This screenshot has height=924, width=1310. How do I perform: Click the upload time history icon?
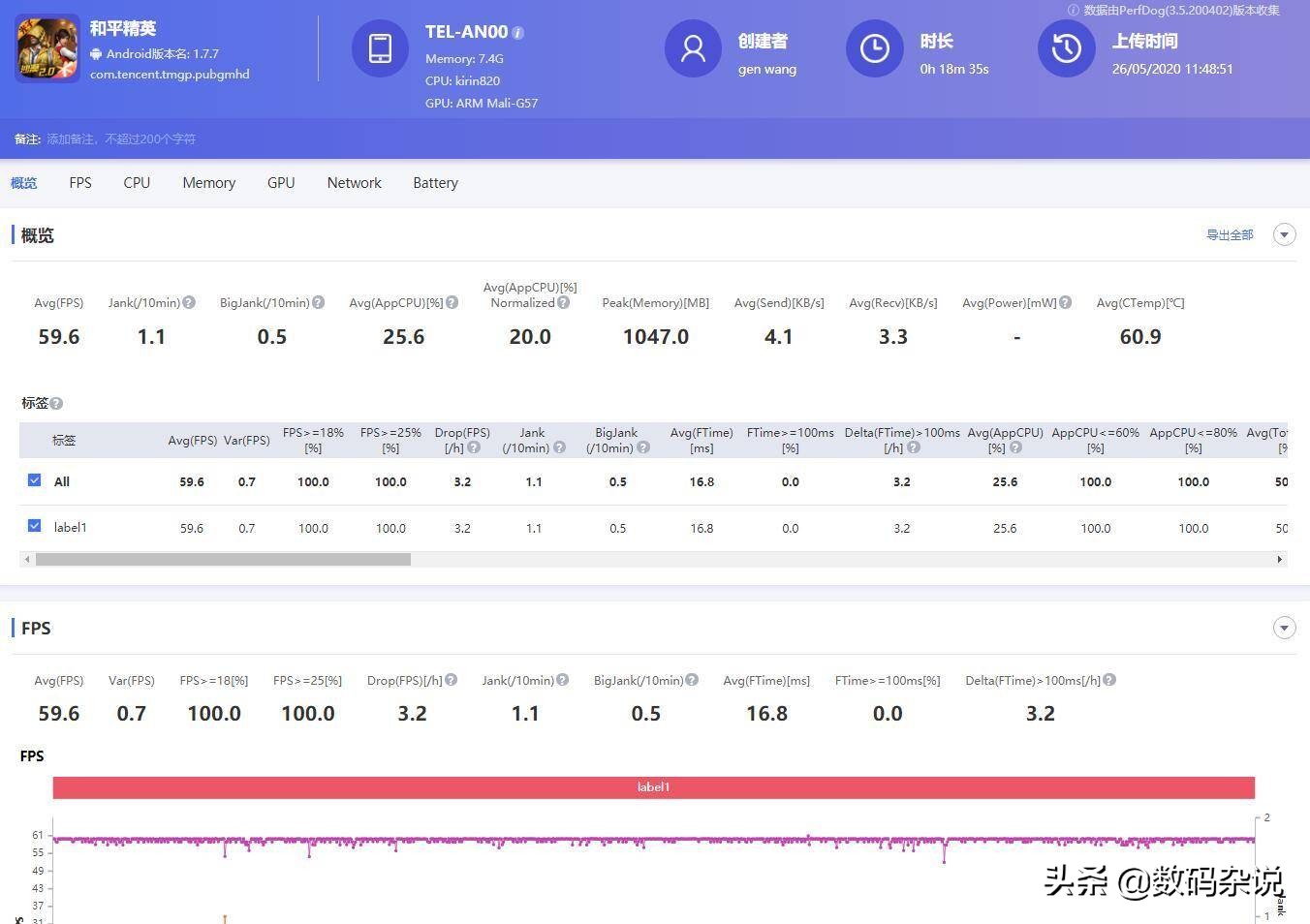1066,48
